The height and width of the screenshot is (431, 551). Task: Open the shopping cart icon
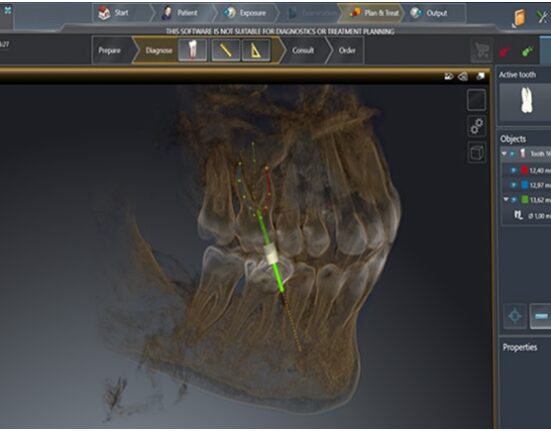[481, 51]
